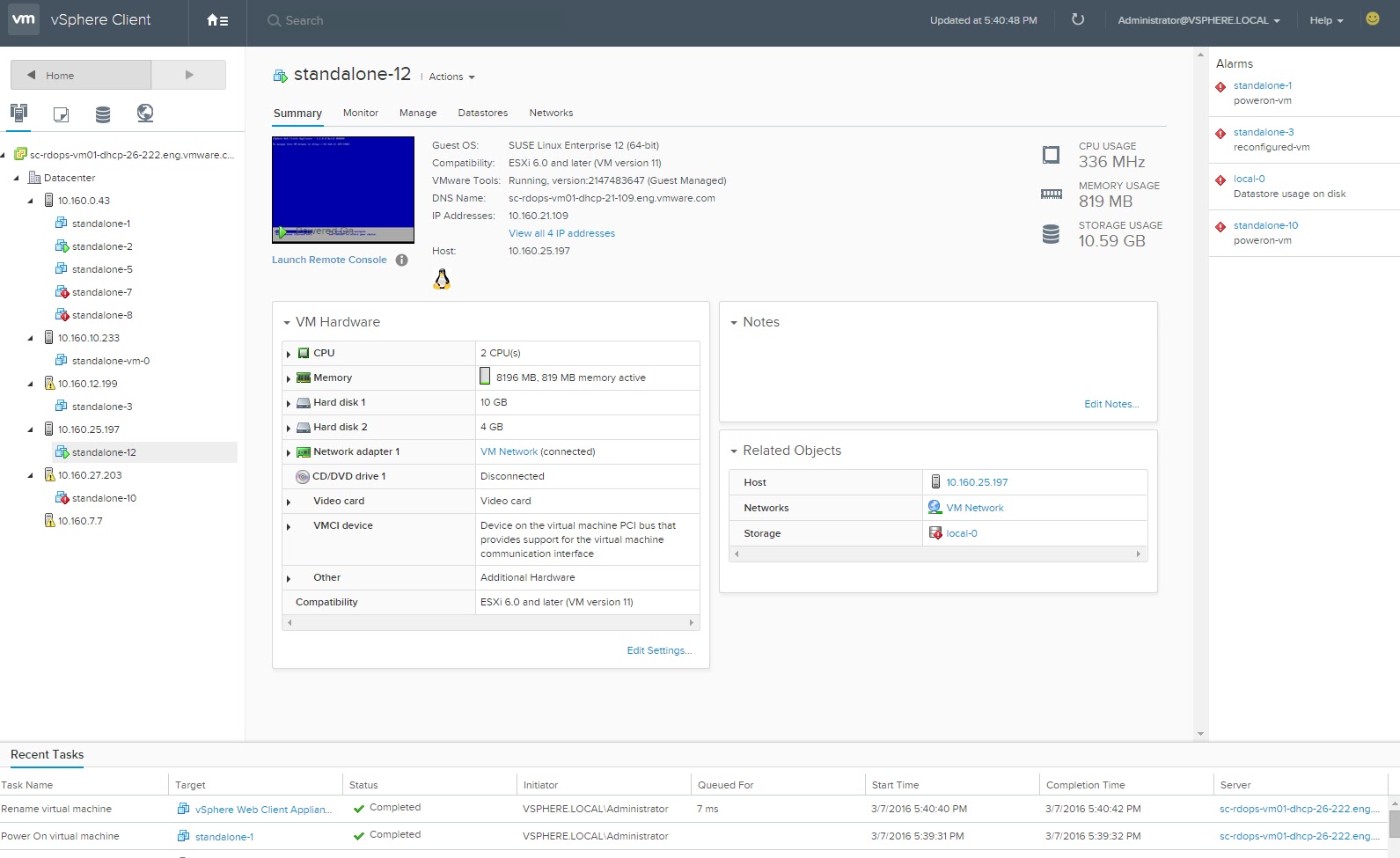
Task: Switch to the Monitor tab
Action: (x=361, y=113)
